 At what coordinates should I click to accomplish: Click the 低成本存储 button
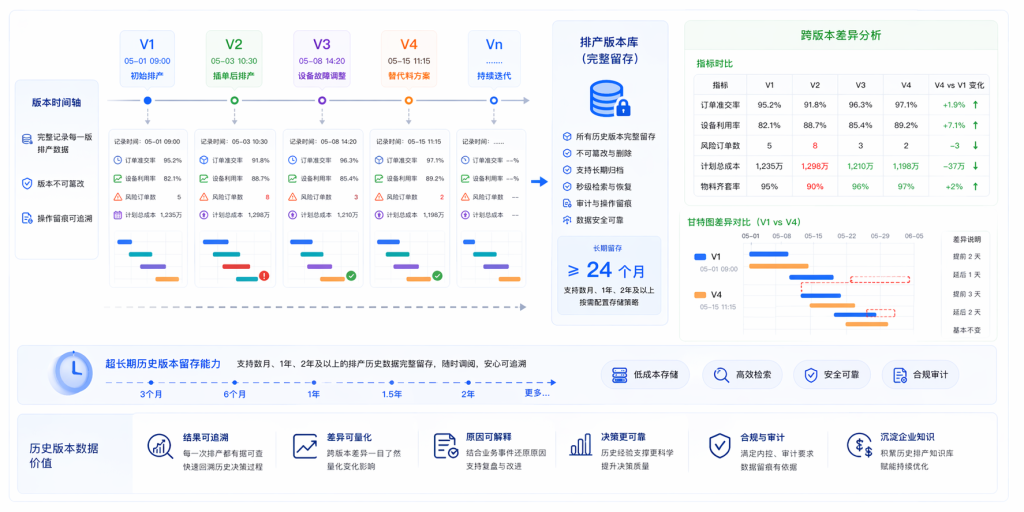tap(646, 375)
